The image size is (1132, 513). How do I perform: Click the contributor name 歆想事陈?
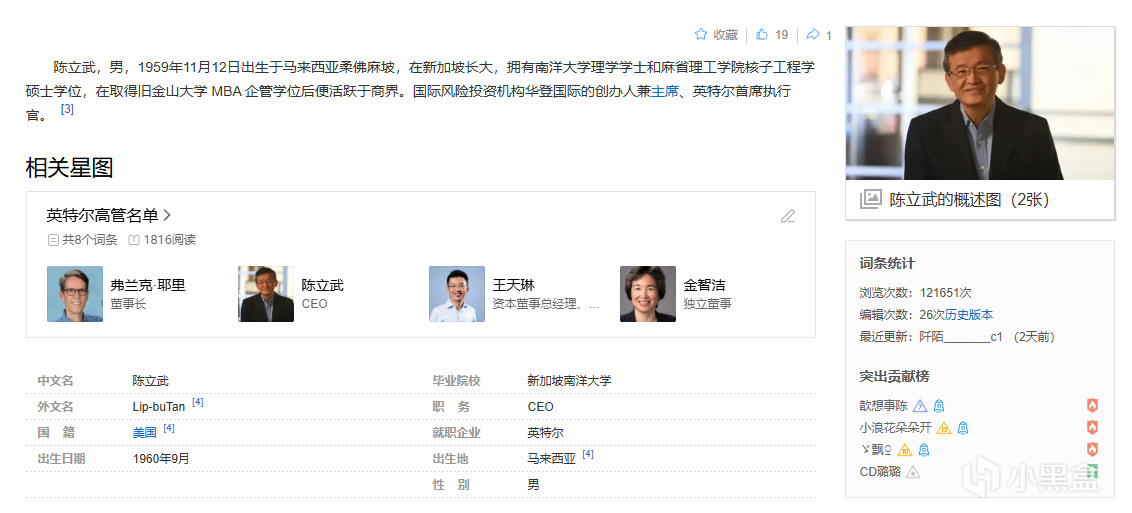tap(883, 406)
